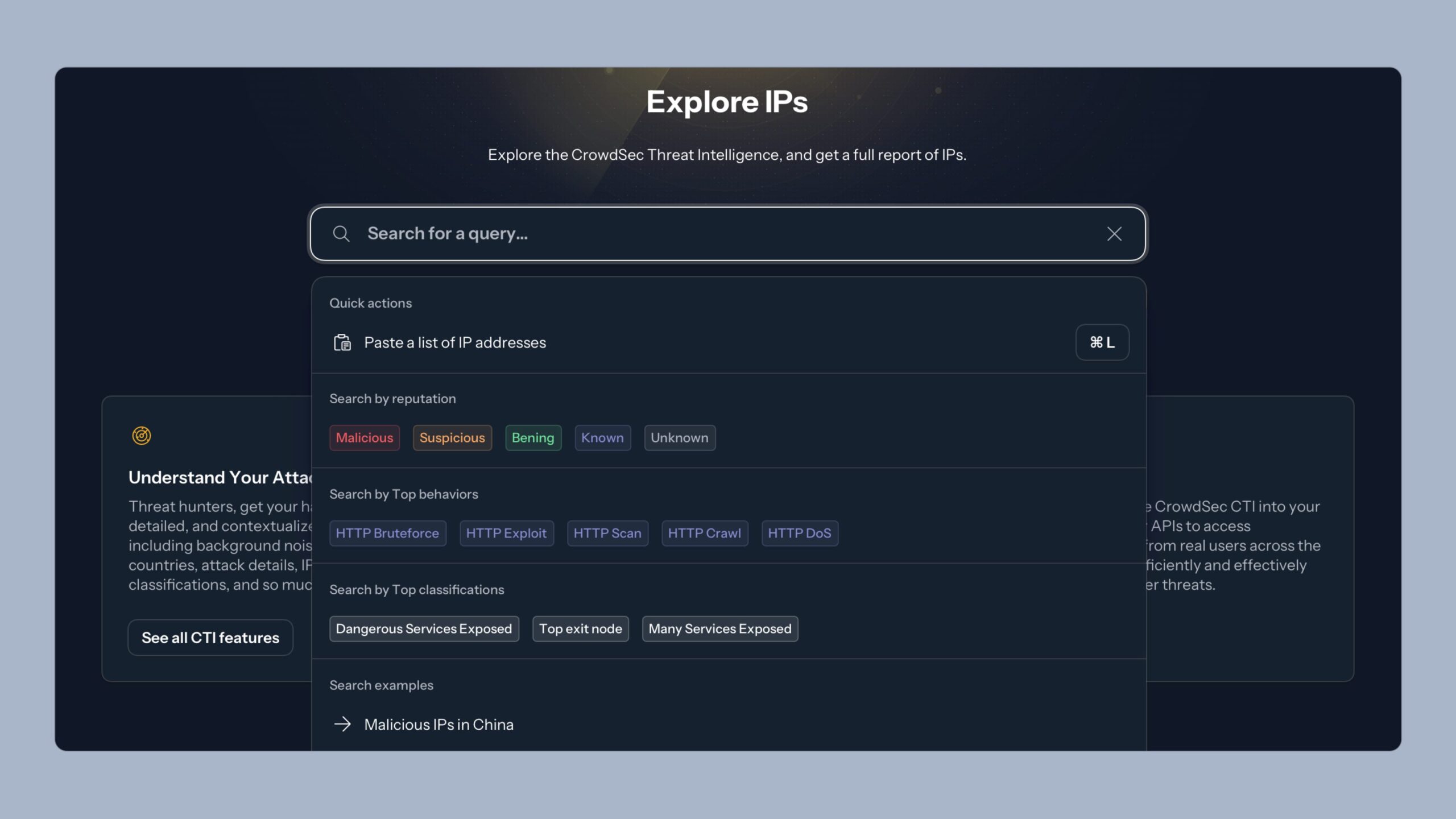The height and width of the screenshot is (819, 1456).
Task: Choose the HTTP DoS behavior tag
Action: pos(800,533)
